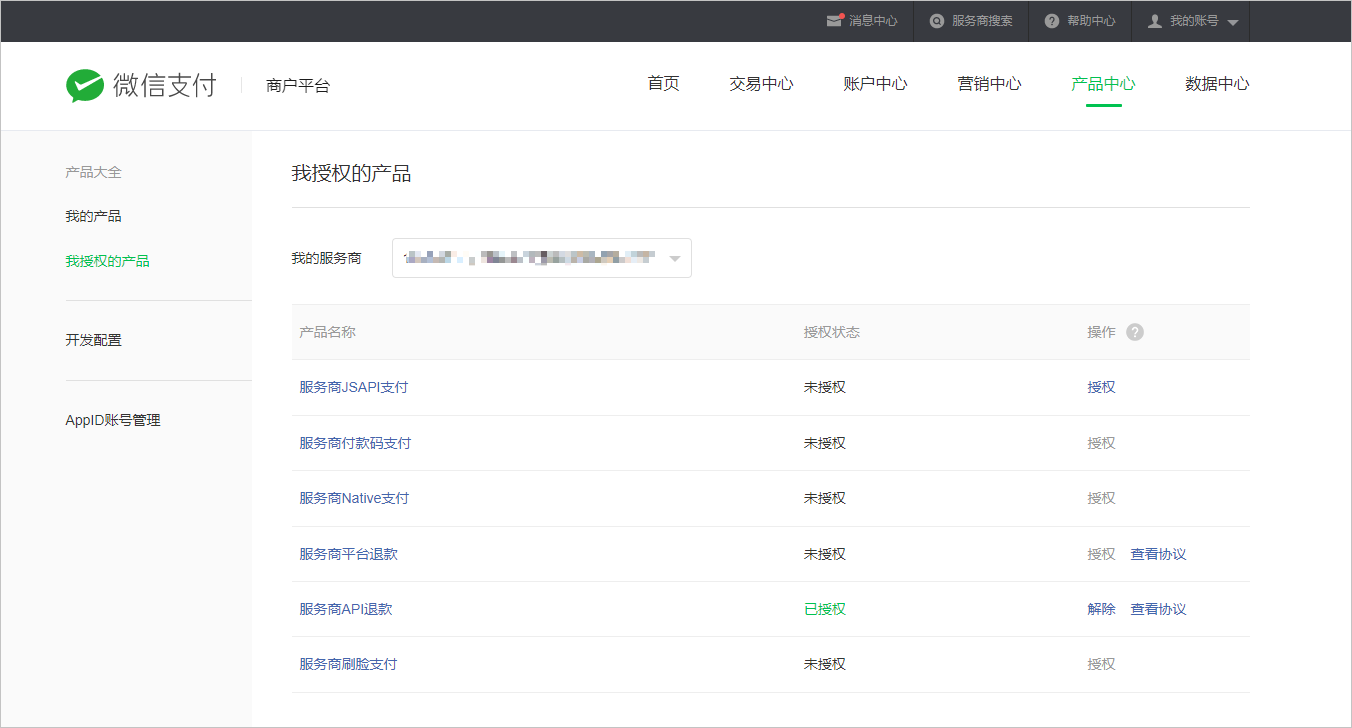Click the 已授权 status of 服务商API退款

(x=825, y=609)
